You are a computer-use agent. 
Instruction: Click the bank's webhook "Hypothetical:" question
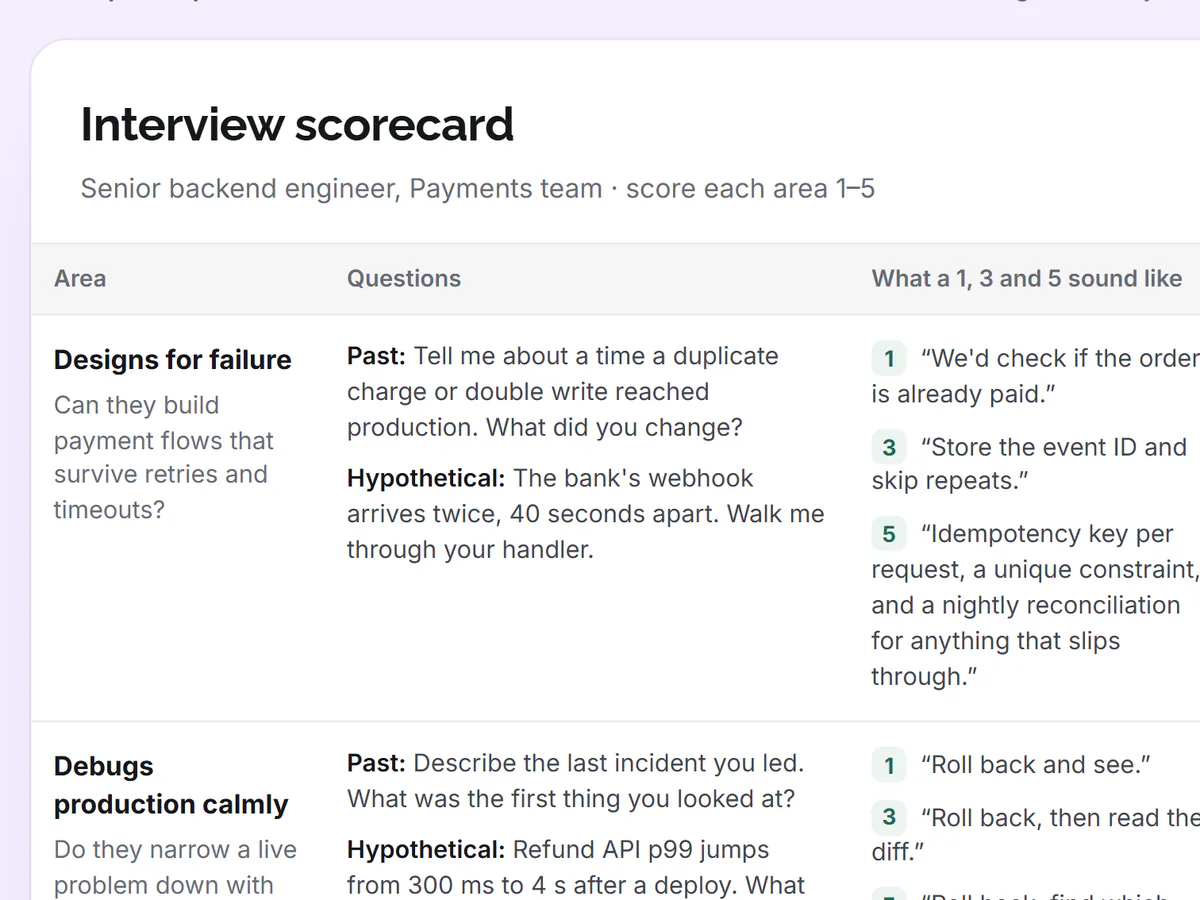pyautogui.click(x=586, y=514)
